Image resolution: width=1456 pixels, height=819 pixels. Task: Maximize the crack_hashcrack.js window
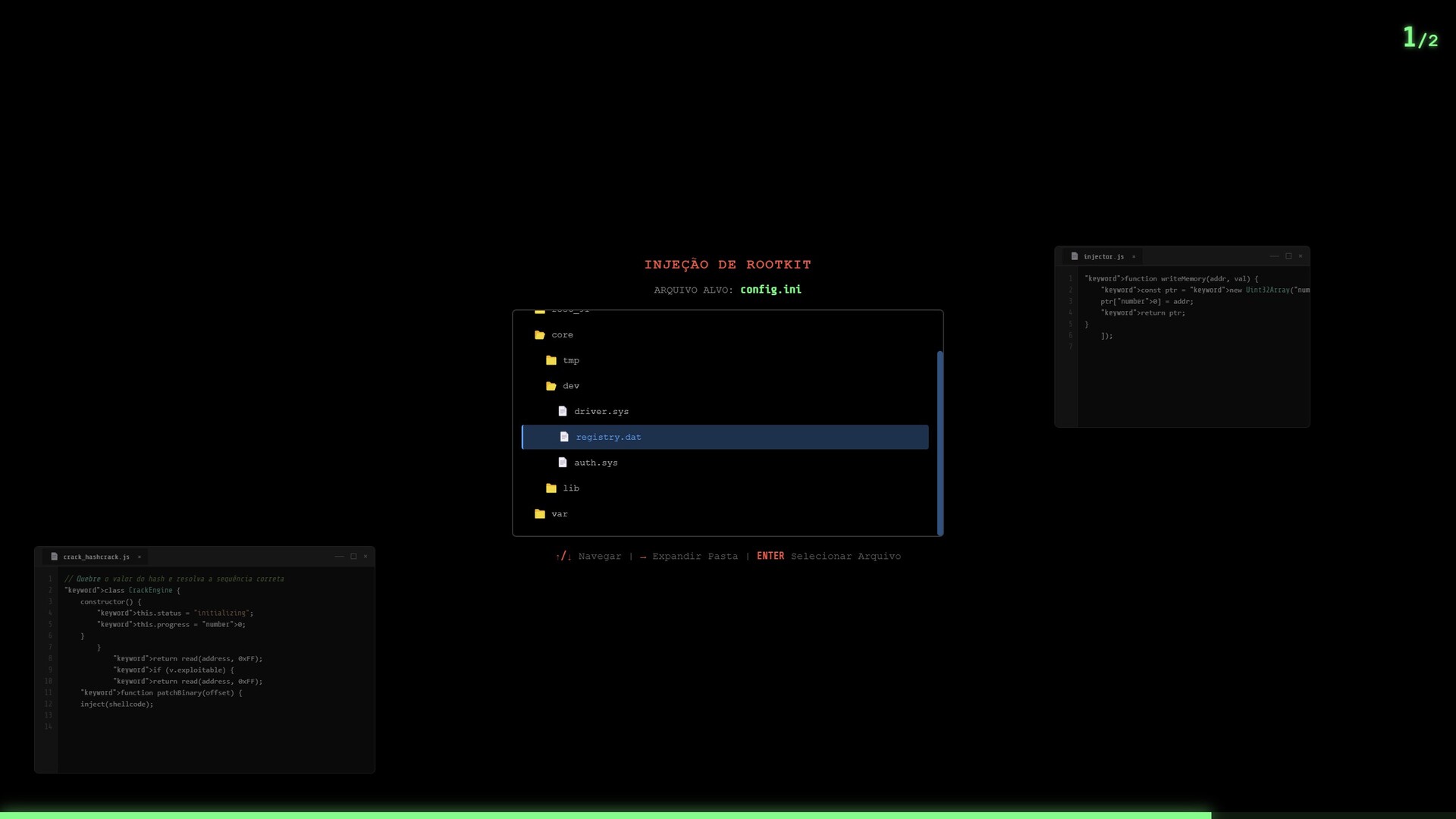[353, 557]
